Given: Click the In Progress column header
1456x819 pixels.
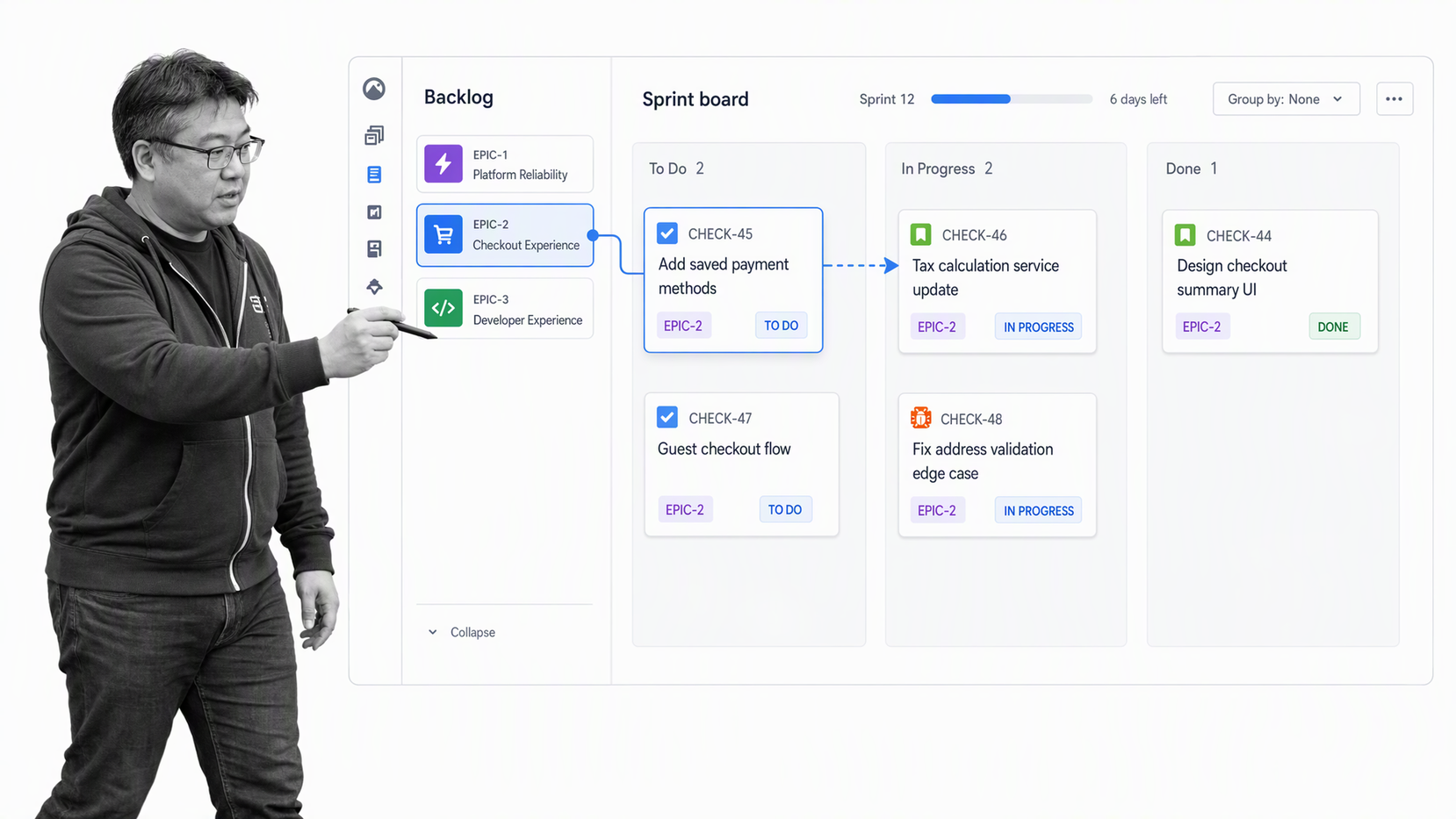Looking at the screenshot, I should pyautogui.click(x=947, y=169).
